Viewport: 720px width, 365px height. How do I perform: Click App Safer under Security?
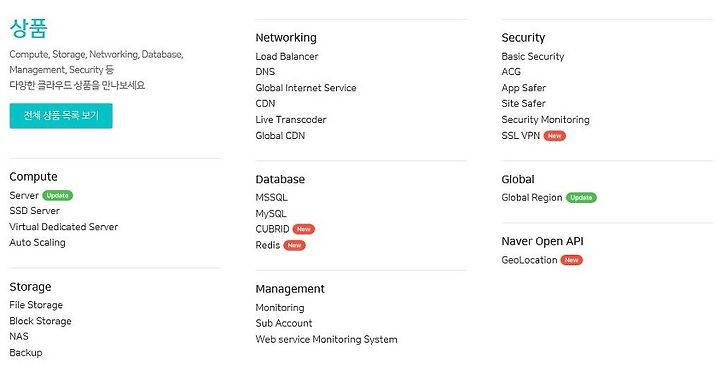pyautogui.click(x=523, y=88)
